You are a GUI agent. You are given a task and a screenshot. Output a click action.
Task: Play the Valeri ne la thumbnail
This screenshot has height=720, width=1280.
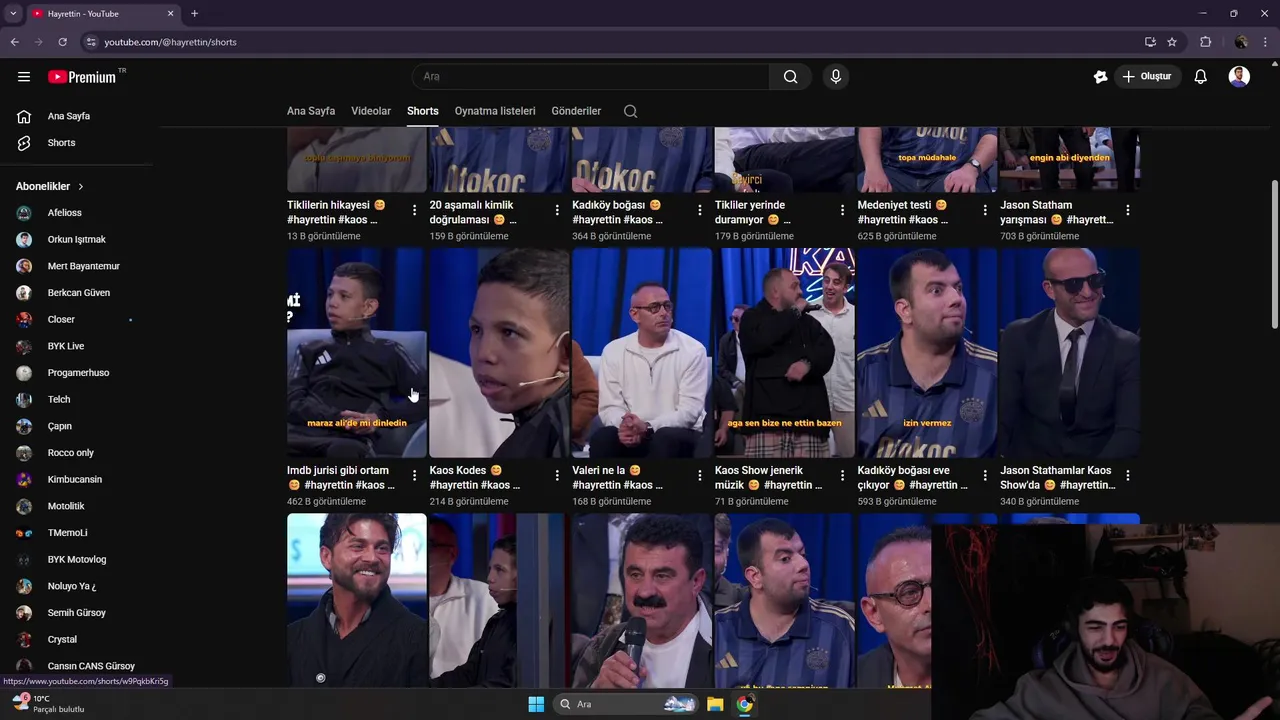(642, 353)
